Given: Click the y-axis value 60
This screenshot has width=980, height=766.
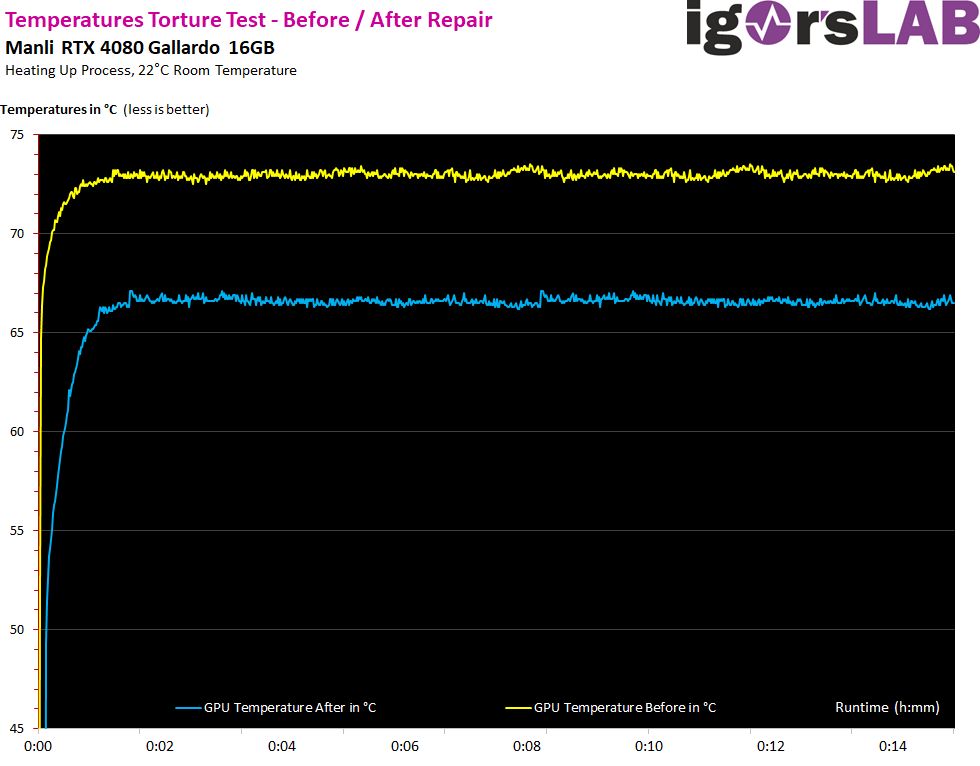Looking at the screenshot, I should [x=17, y=432].
